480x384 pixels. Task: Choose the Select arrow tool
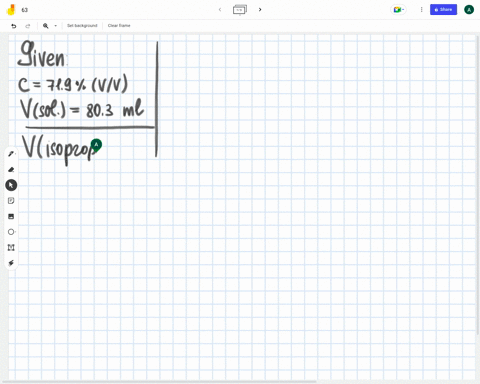(11, 185)
